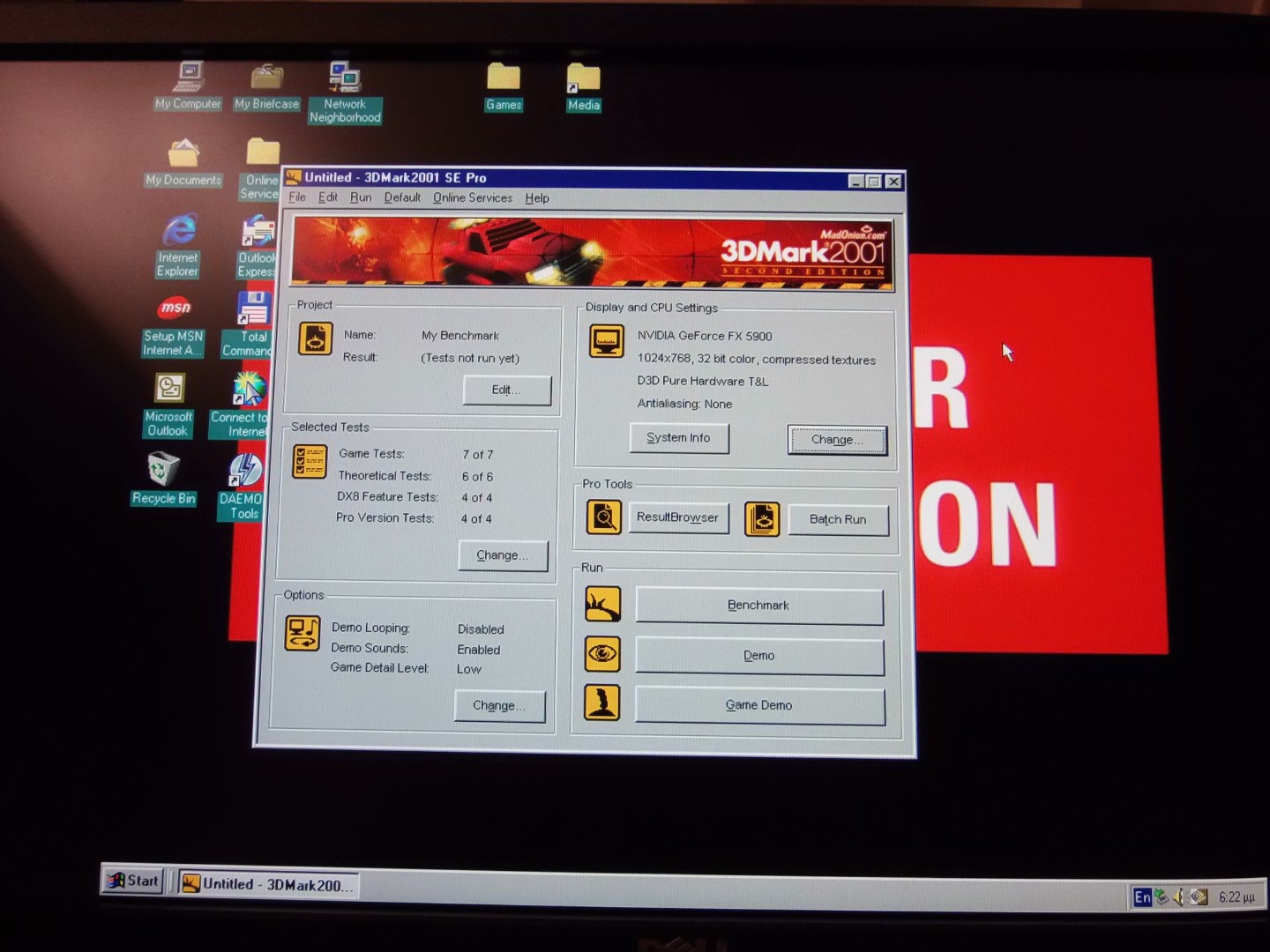This screenshot has width=1270, height=952.
Task: Select the My Briefcase desktop icon
Action: point(266,86)
